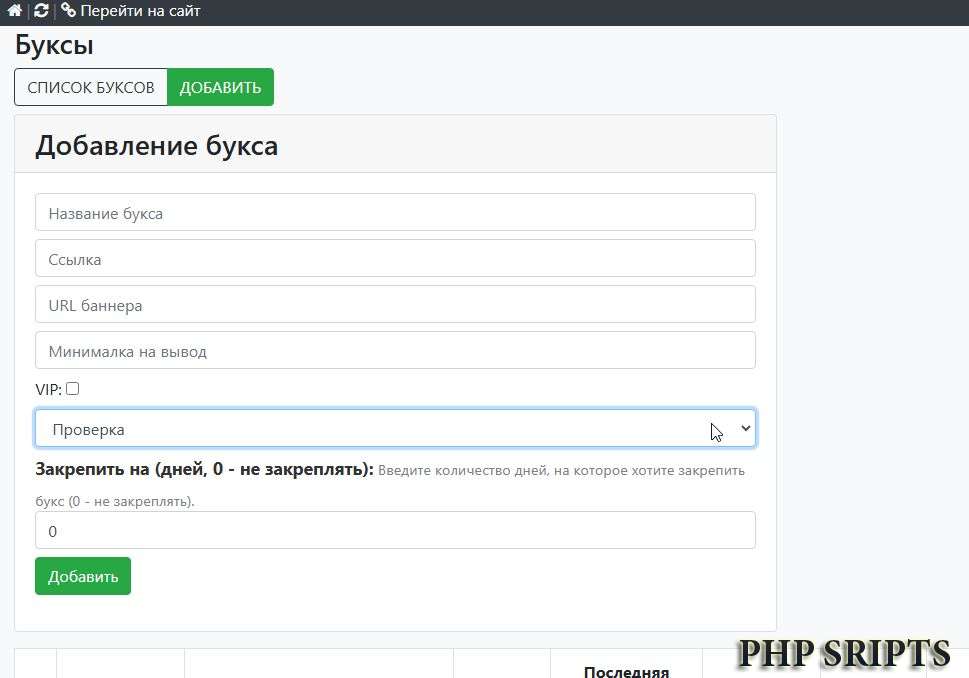969x678 pixels.
Task: Expand the dropdown using its chevron arrow
Action: [x=745, y=428]
